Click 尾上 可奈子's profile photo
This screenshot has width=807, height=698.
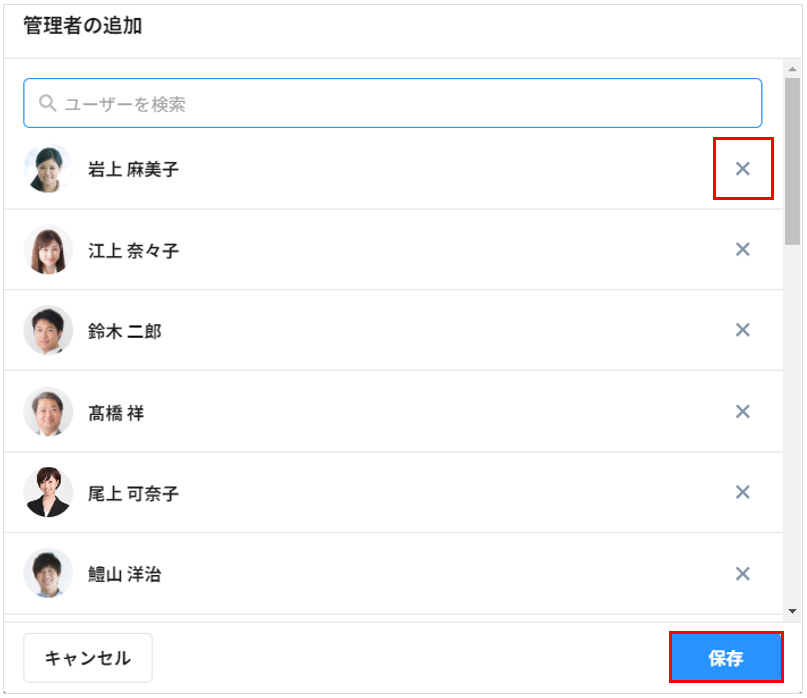point(48,492)
